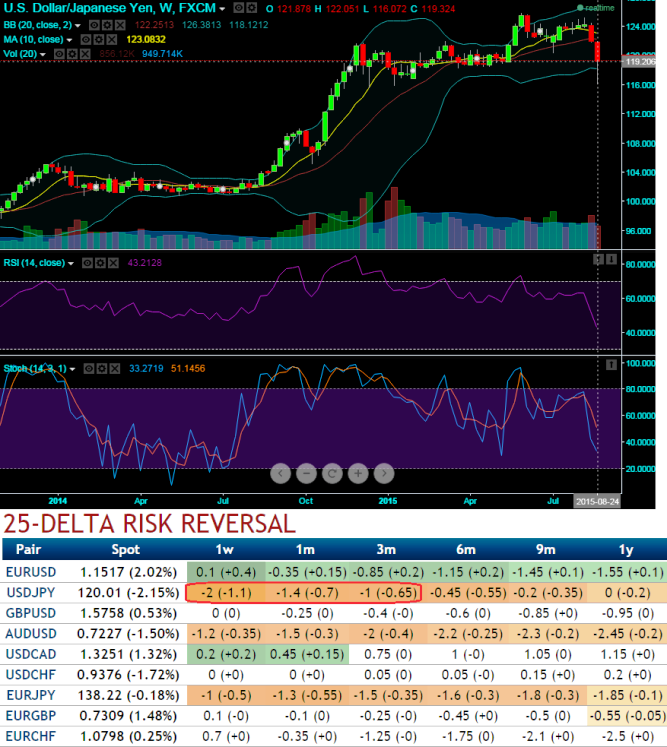Remove the Vol (20) indicator with its X icon
This screenshot has height=747, width=667.
tap(85, 54)
